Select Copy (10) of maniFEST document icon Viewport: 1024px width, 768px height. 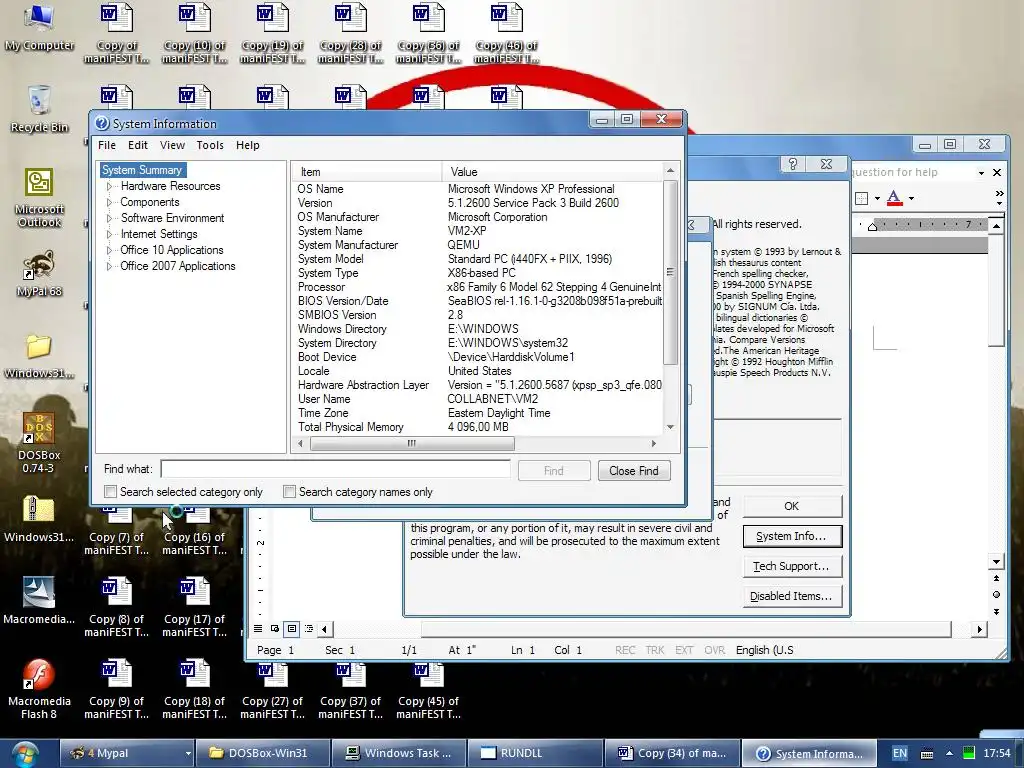(x=195, y=33)
